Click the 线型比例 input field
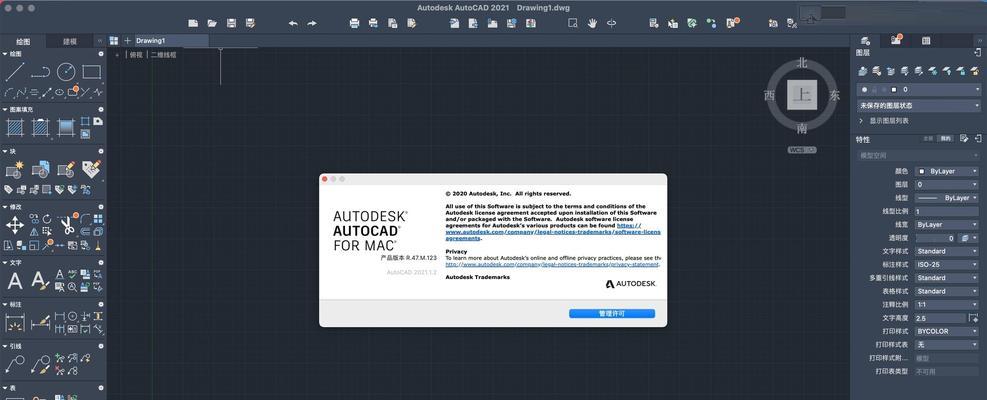The image size is (987, 400). click(947, 211)
